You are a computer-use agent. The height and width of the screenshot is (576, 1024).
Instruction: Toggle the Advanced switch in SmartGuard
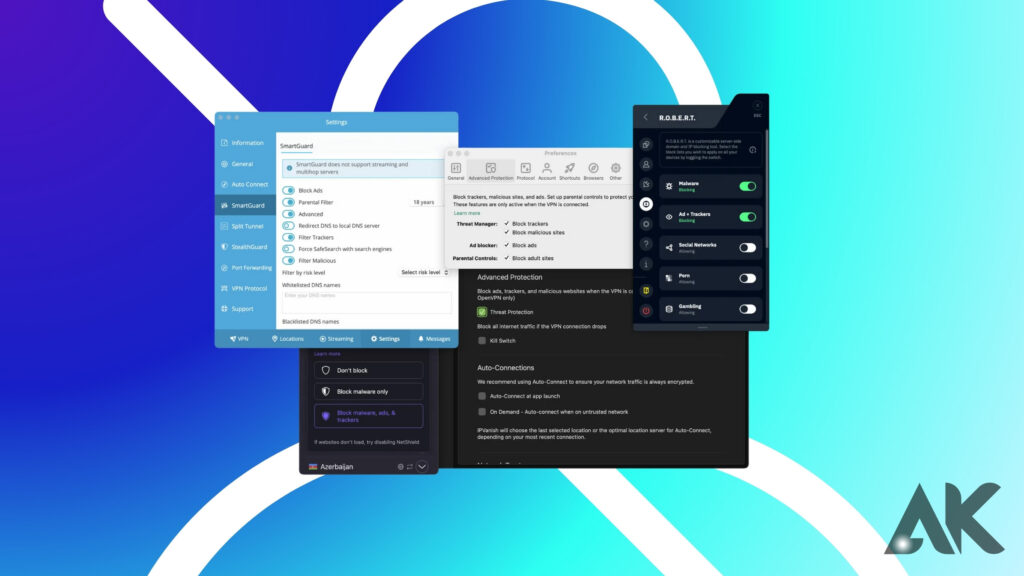coord(289,214)
